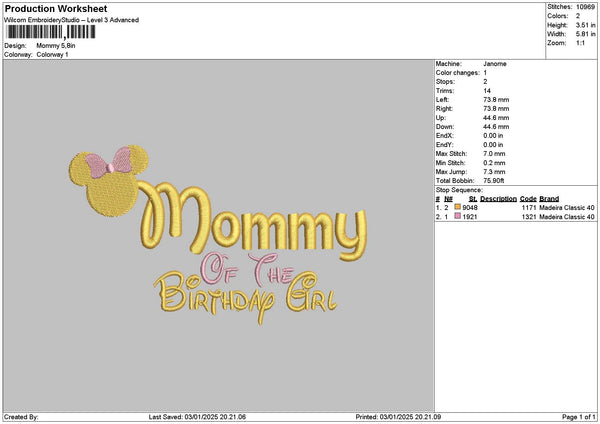Select the pink 'Of The' lettering

click(248, 269)
